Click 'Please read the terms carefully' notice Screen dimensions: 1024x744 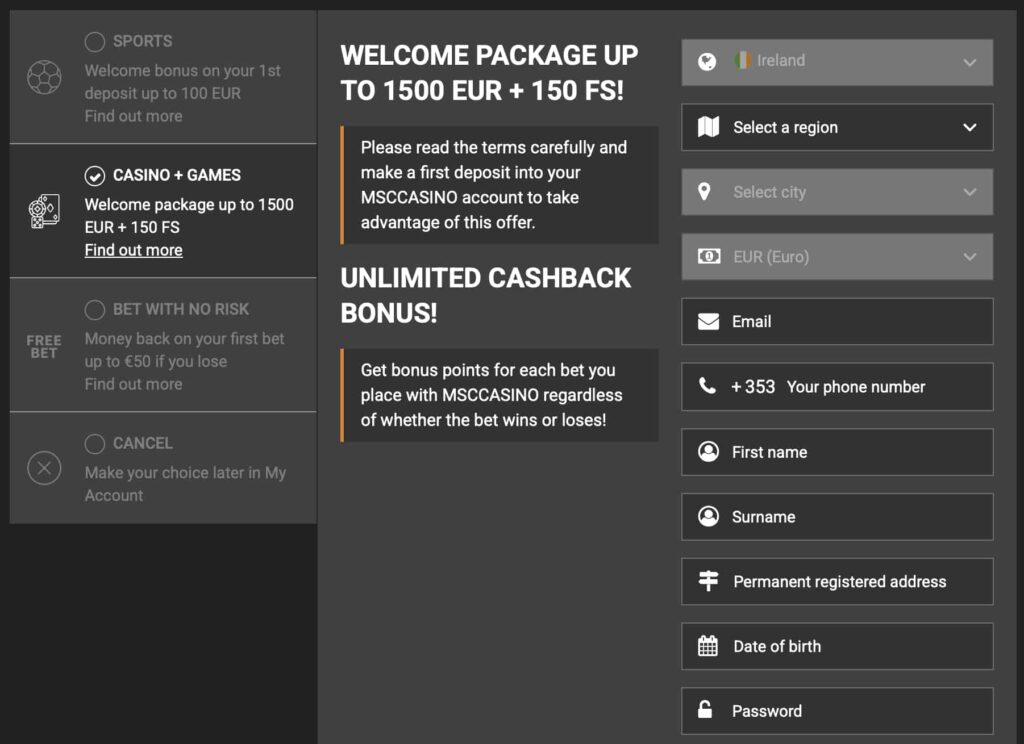click(x=500, y=185)
